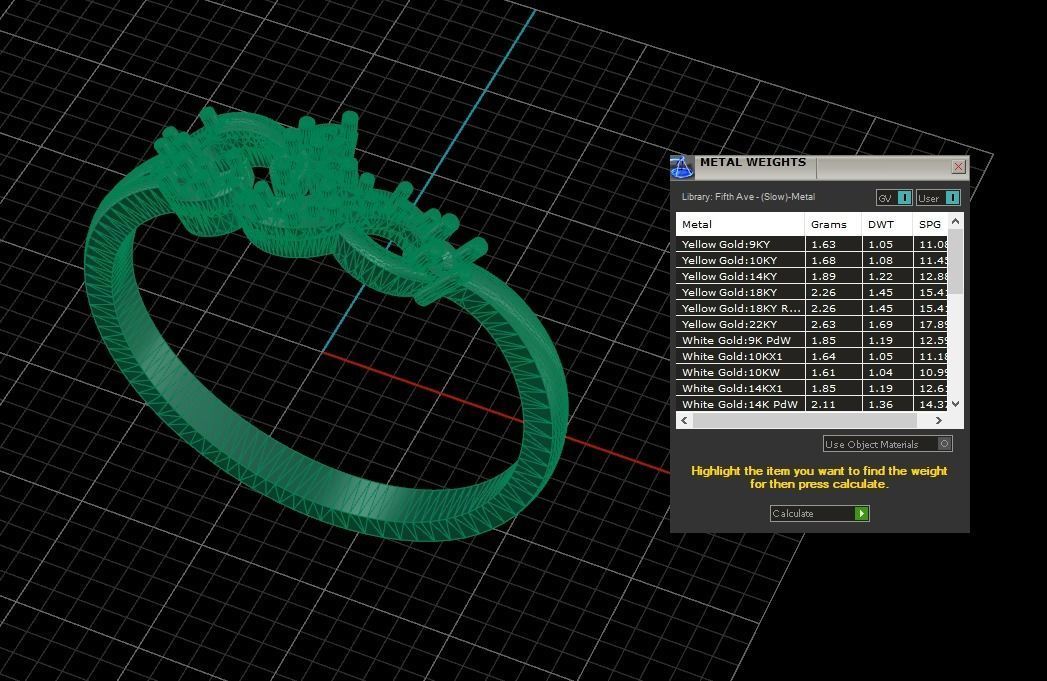
Task: Click the 1.04 DWT value for 10KW
Action: coord(881,373)
